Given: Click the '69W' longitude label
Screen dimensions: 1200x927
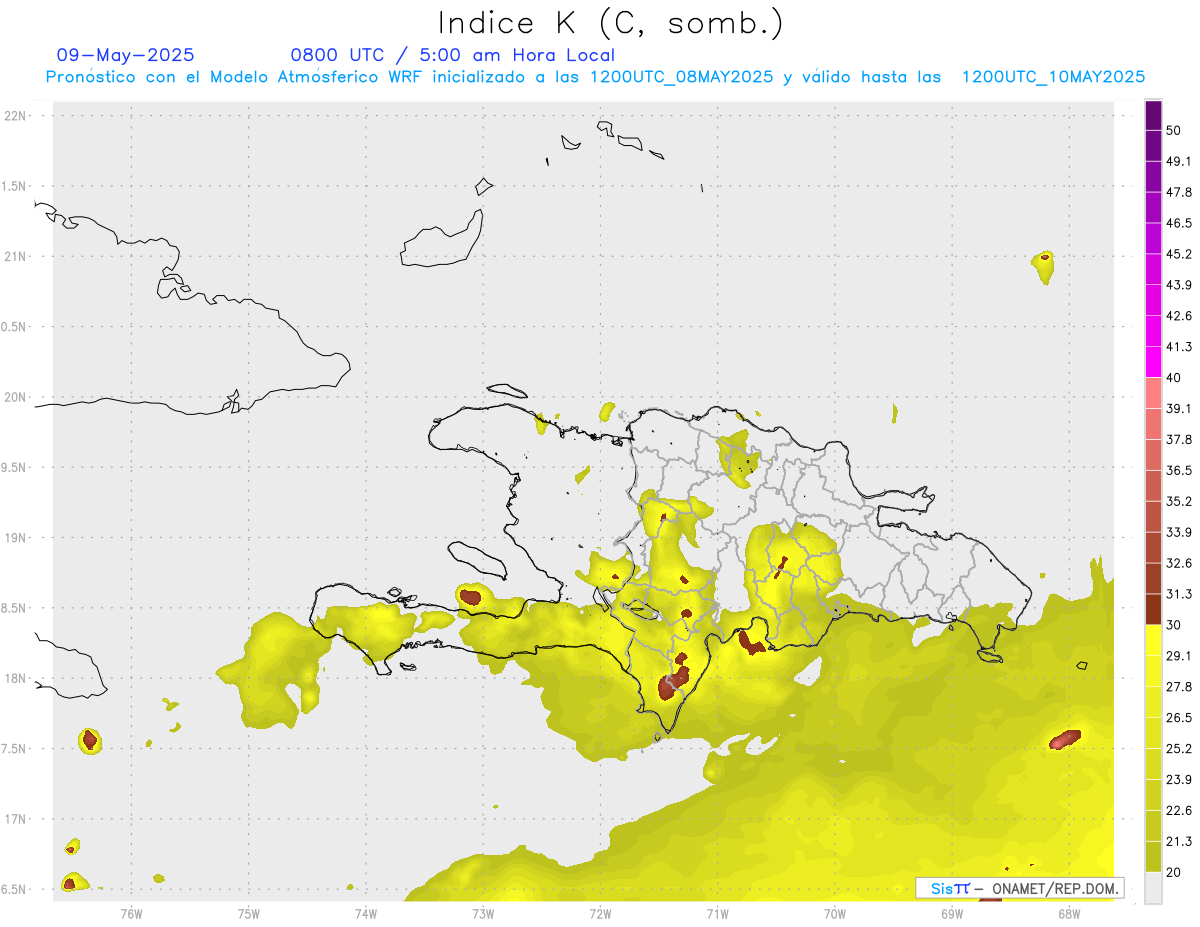Looking at the screenshot, I should click(x=952, y=914).
